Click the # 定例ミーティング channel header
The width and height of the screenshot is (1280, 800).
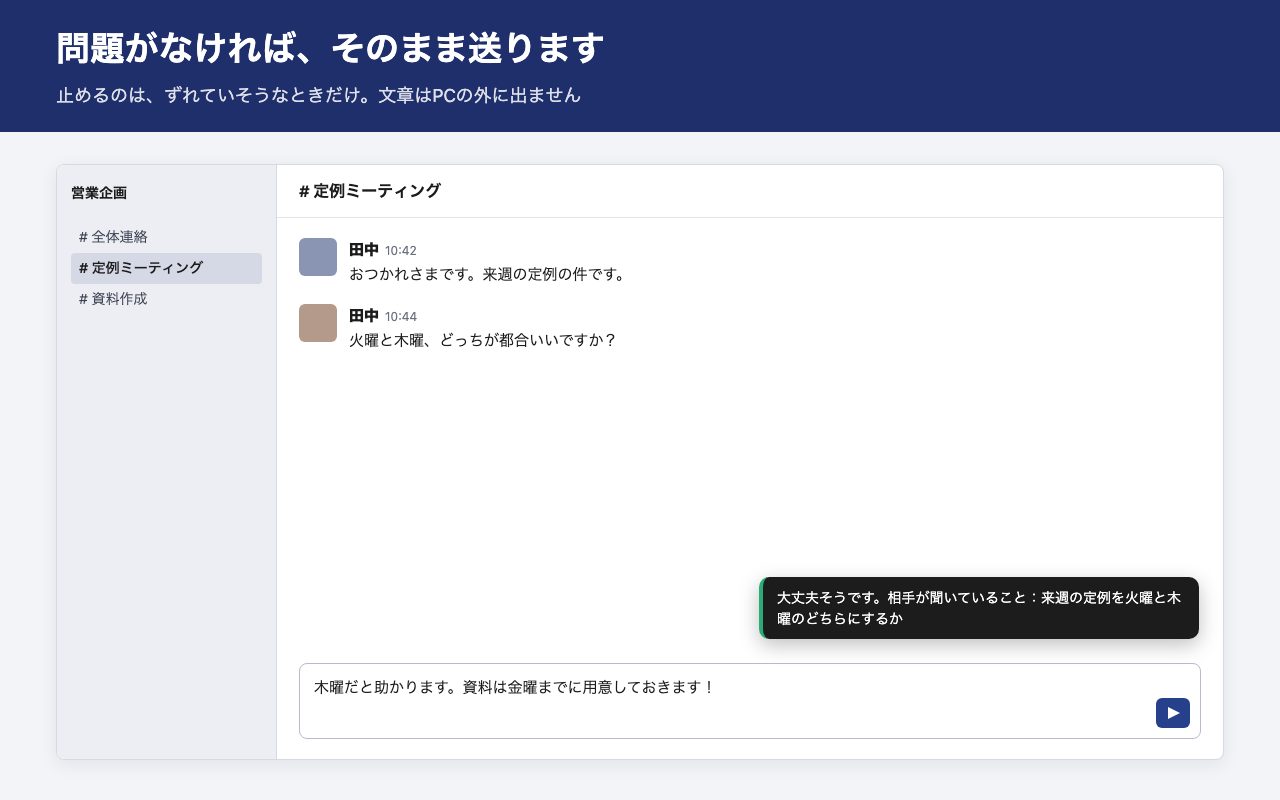pos(370,191)
